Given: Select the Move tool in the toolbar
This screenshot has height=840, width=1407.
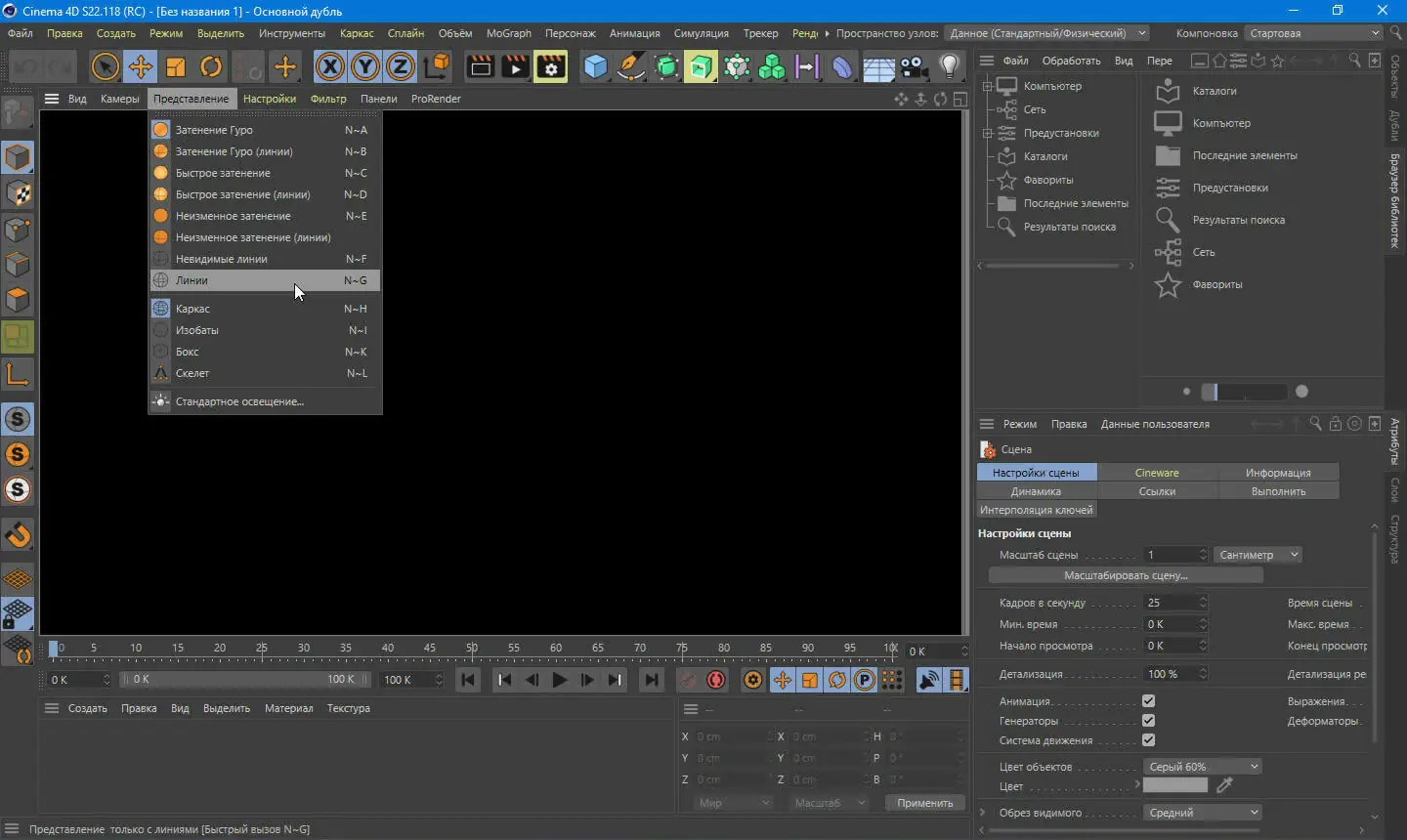Looking at the screenshot, I should pos(140,66).
